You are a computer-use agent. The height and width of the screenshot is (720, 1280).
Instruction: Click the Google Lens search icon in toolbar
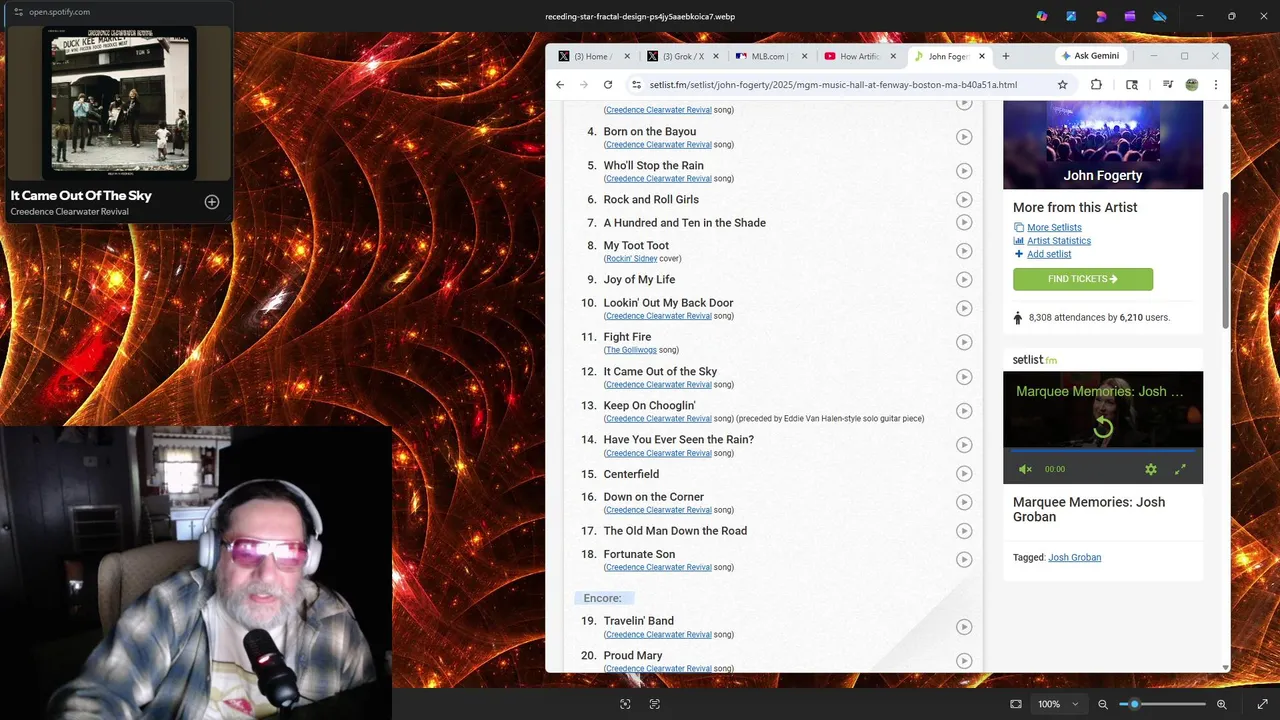(1132, 85)
